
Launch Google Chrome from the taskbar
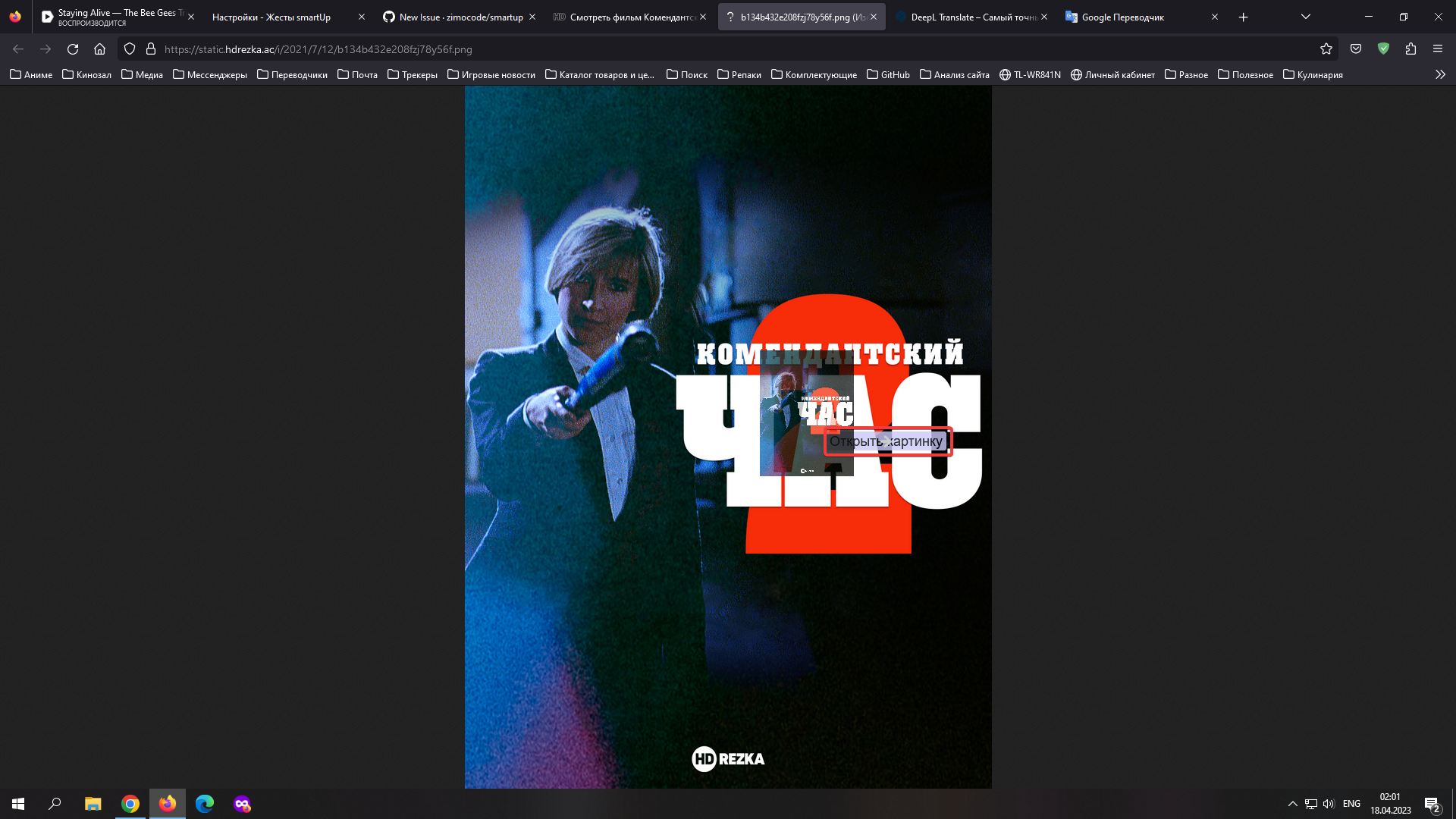tap(130, 804)
